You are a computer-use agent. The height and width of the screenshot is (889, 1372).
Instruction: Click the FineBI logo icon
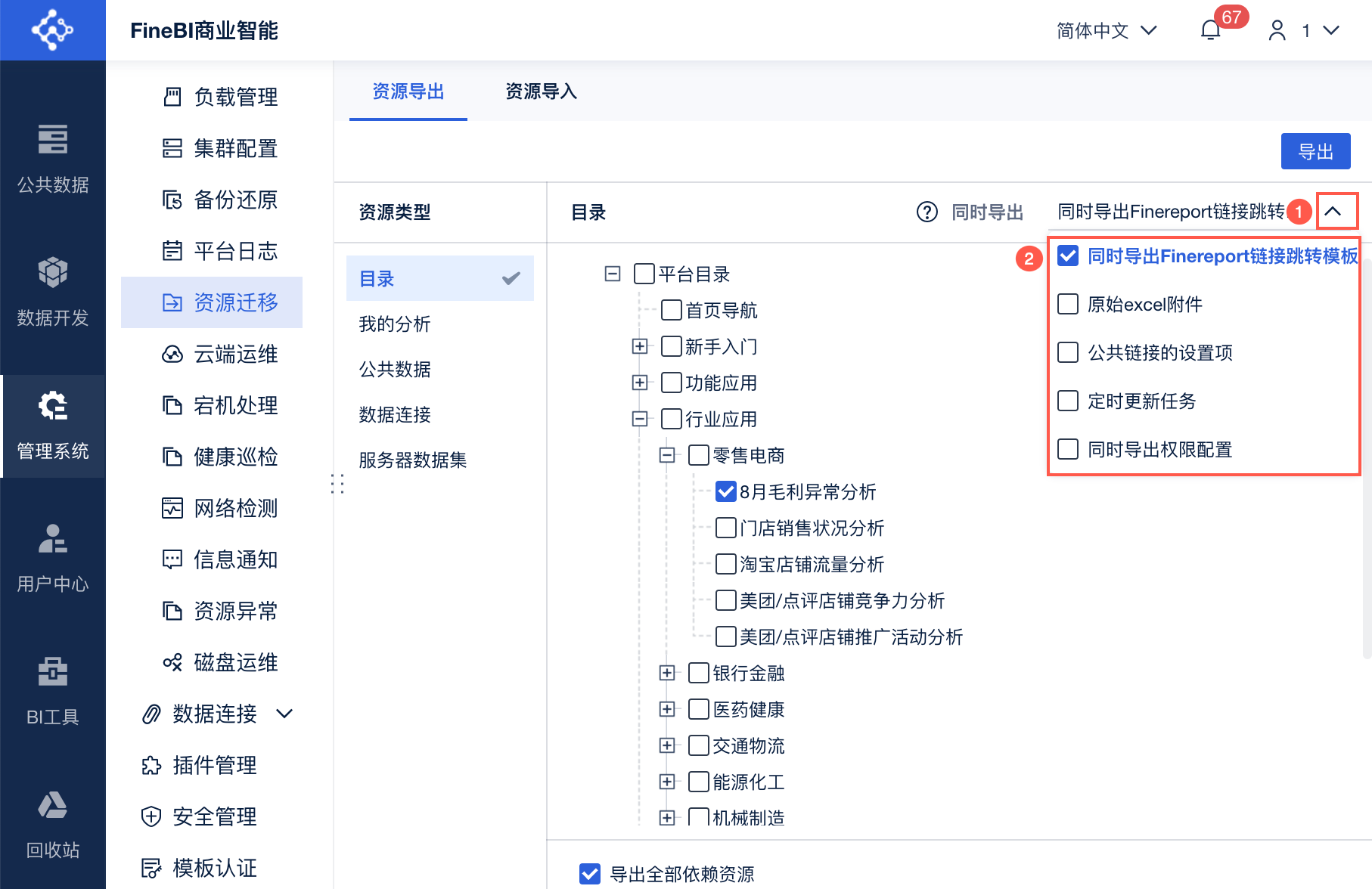coord(52,30)
